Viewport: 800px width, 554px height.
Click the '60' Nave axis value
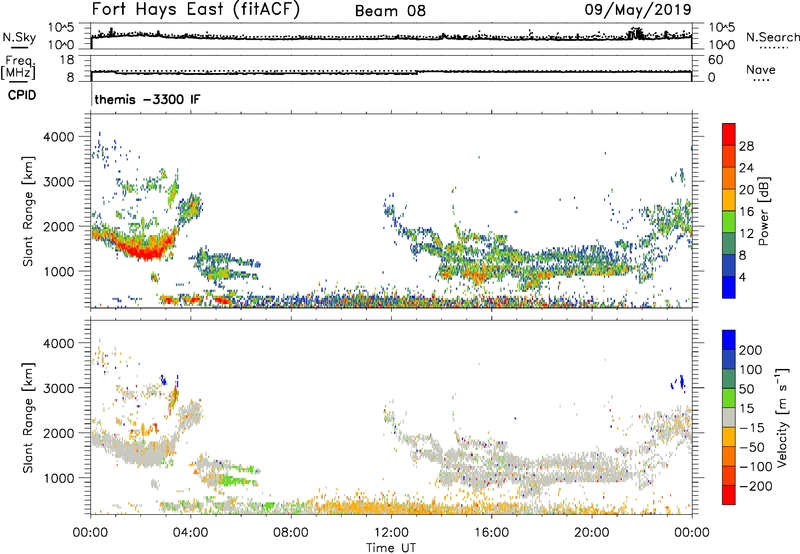pyautogui.click(x=715, y=60)
